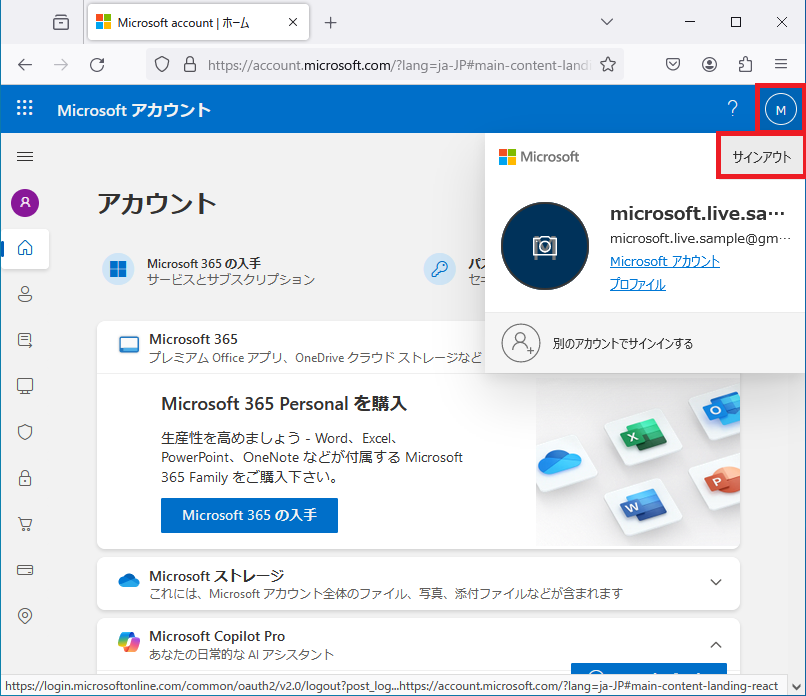
Task: Open the Your info person sidebar icon
Action: click(25, 294)
